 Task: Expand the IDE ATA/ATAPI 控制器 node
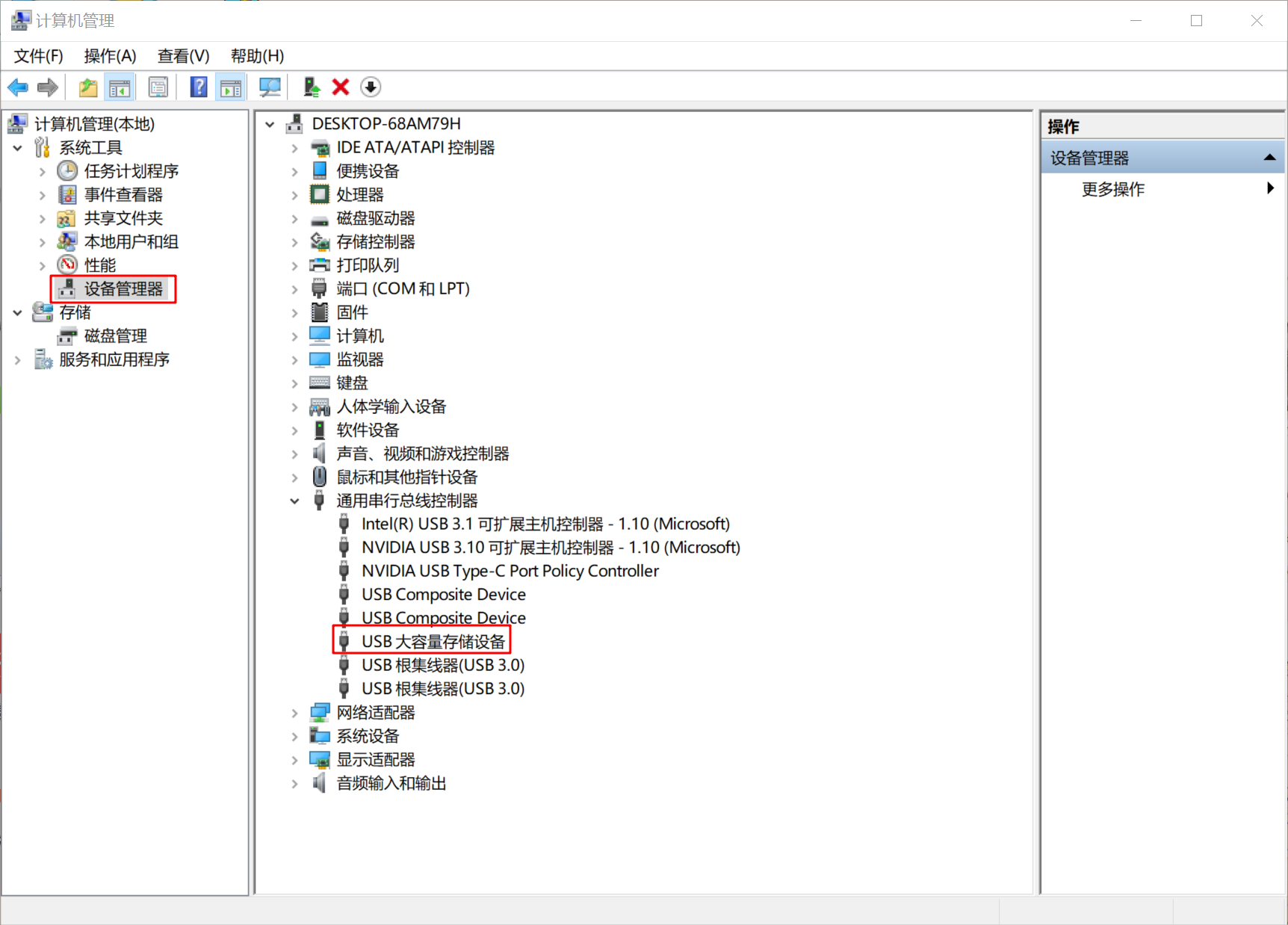[x=295, y=149]
